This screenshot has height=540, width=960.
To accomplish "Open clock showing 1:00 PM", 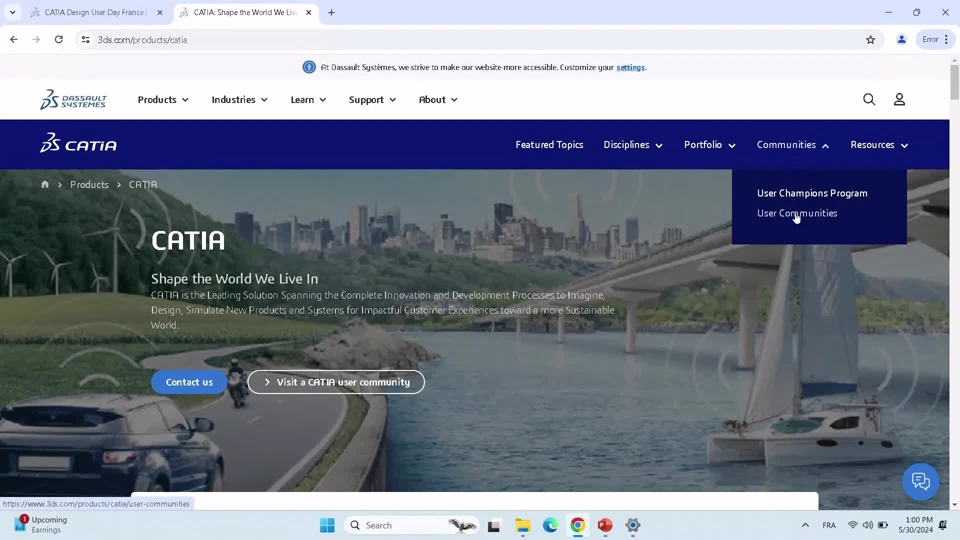I will click(915, 525).
